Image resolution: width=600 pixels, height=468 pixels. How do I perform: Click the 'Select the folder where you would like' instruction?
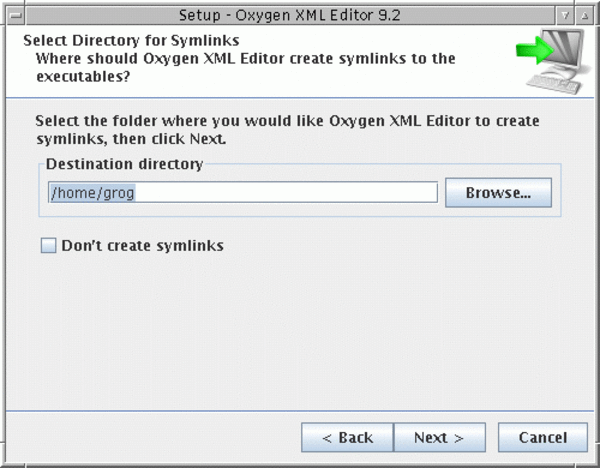[x=287, y=130]
